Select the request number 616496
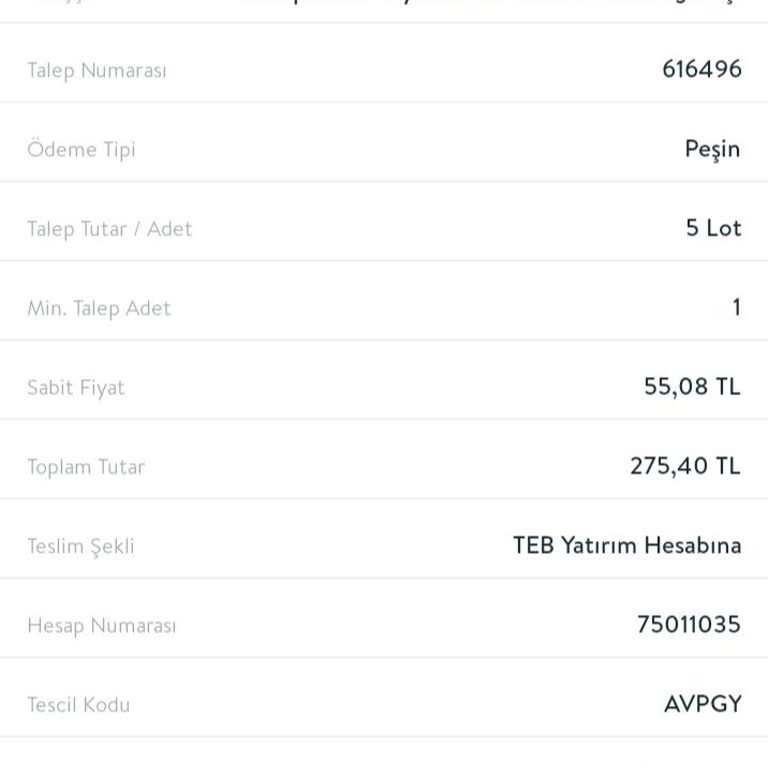Viewport: 768px width, 768px height. tap(701, 69)
